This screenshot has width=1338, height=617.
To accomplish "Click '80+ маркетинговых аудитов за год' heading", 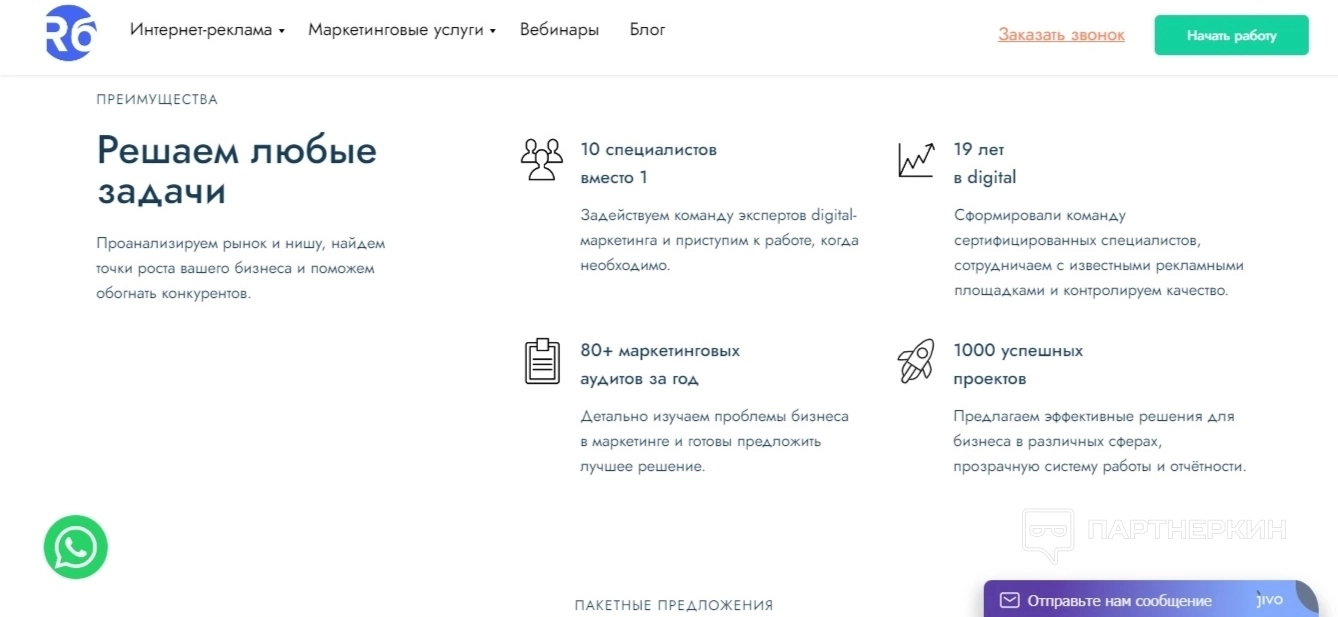I will point(661,365).
